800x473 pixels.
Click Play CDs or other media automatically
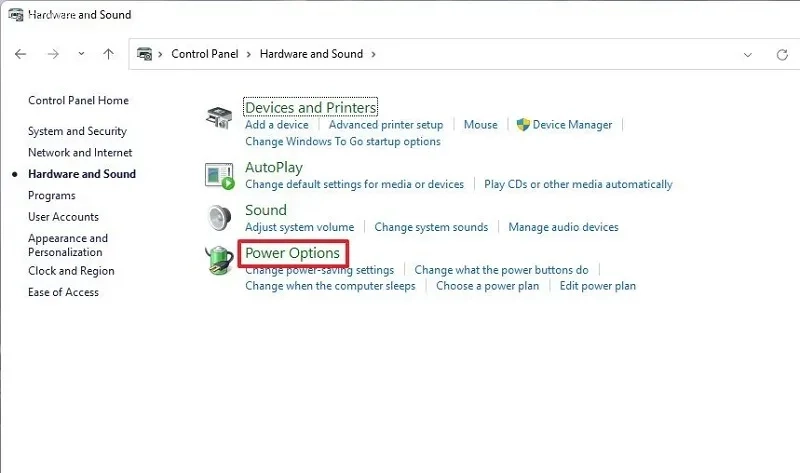pos(578,184)
